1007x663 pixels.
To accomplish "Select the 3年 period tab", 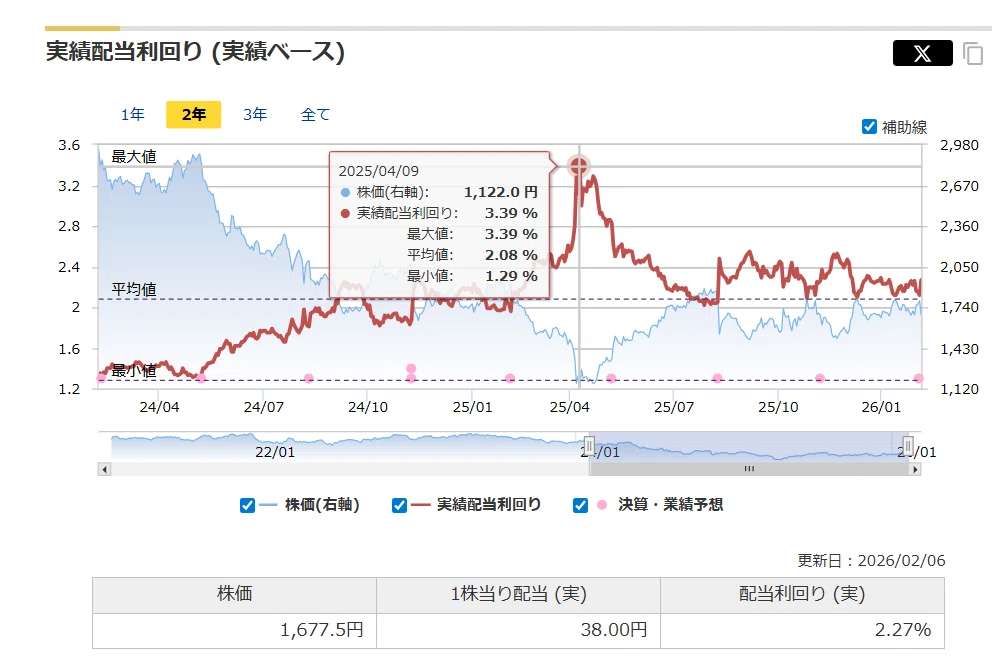I will pyautogui.click(x=255, y=114).
